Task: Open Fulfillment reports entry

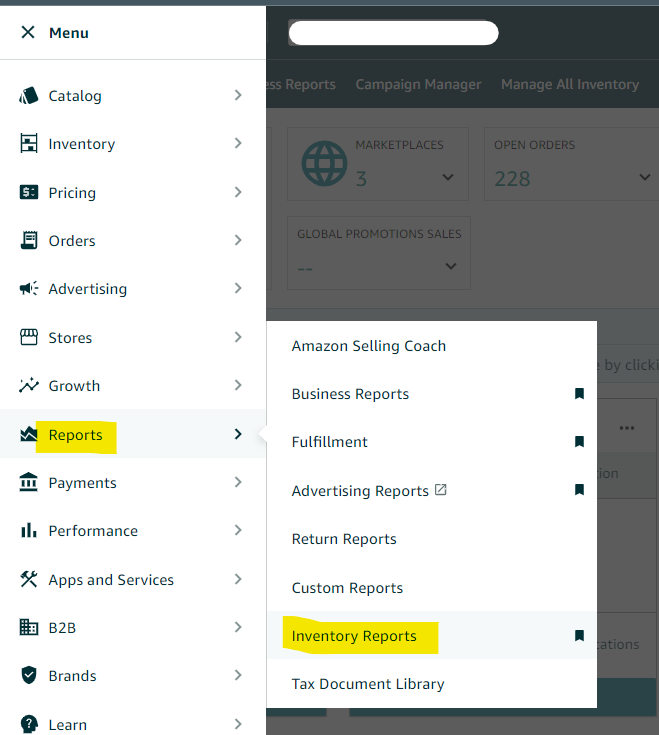Action: pos(330,442)
